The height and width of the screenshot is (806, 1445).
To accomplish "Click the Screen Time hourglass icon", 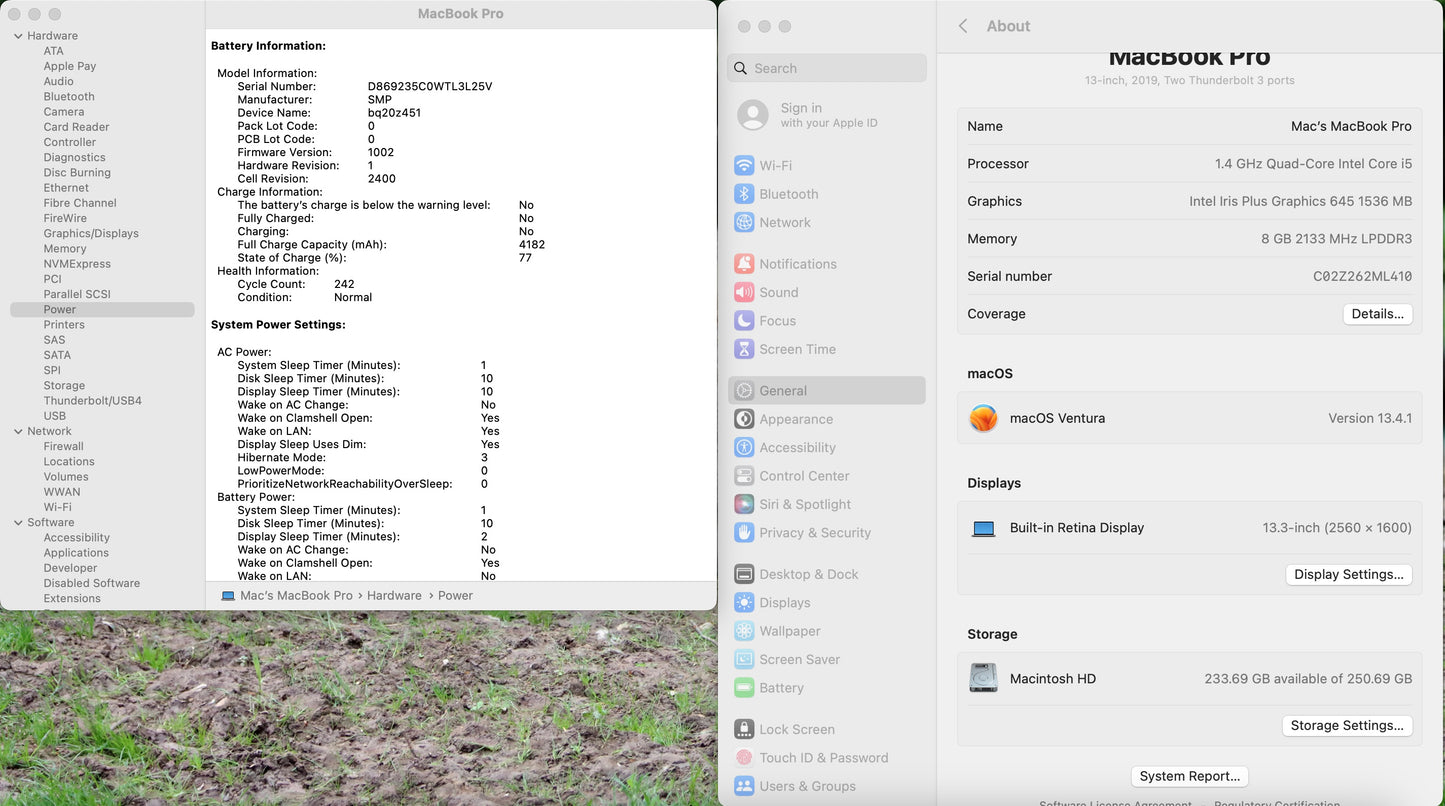I will (x=744, y=349).
